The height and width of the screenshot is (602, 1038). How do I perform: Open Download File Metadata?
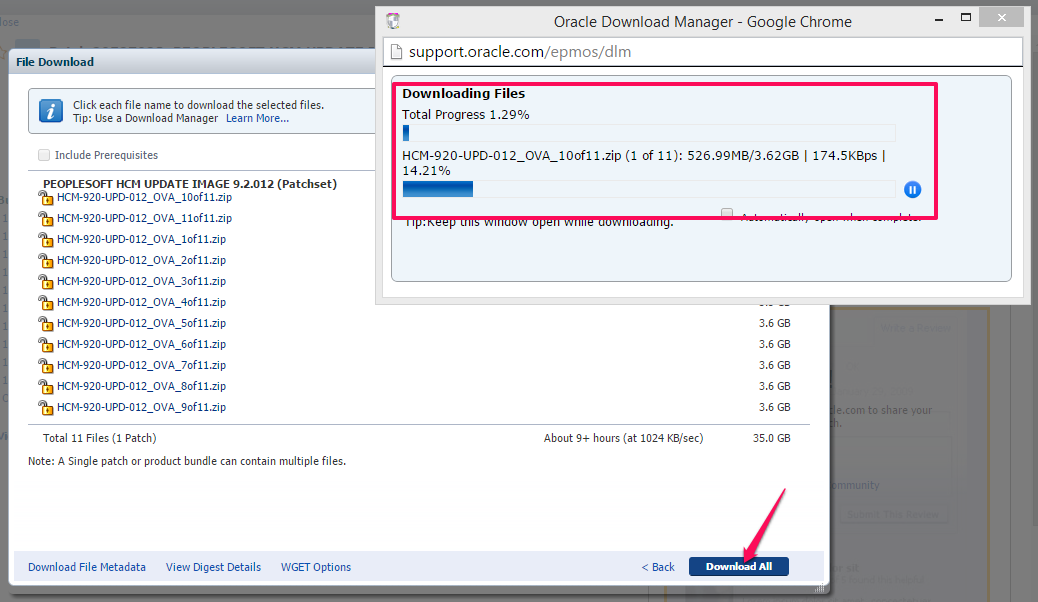pyautogui.click(x=87, y=567)
